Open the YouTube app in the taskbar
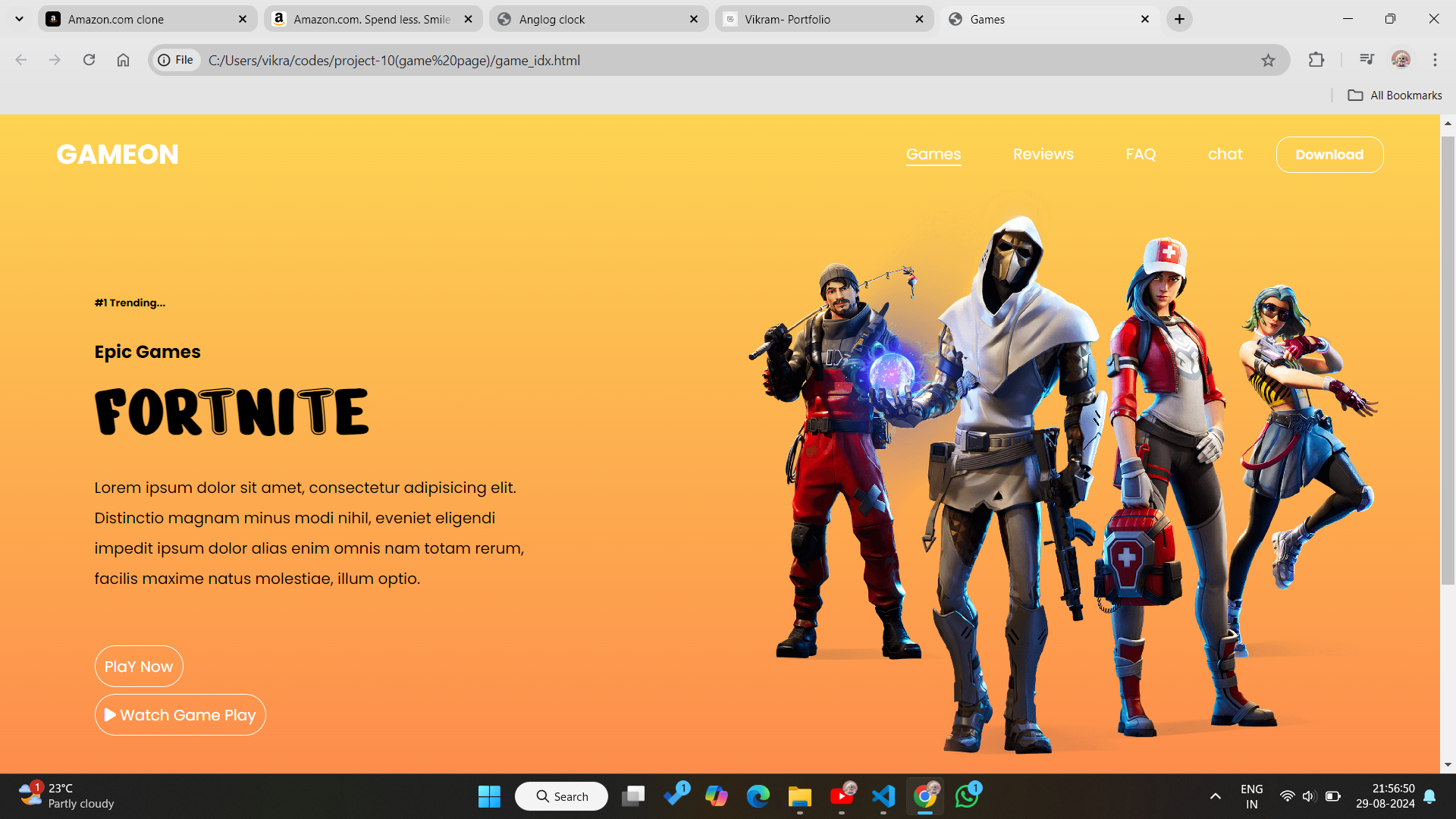The height and width of the screenshot is (819, 1456). pyautogui.click(x=842, y=796)
